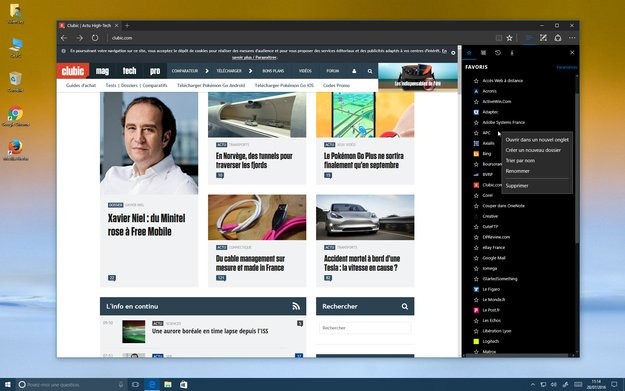Toggle the Hub icon in Edge toolbar

pyautogui.click(x=530, y=38)
